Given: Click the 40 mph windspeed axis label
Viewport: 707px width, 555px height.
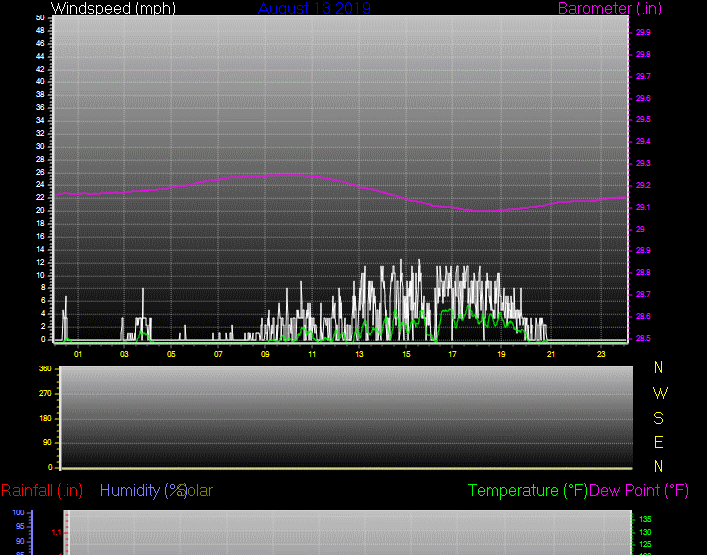Looking at the screenshot, I should [41, 82].
